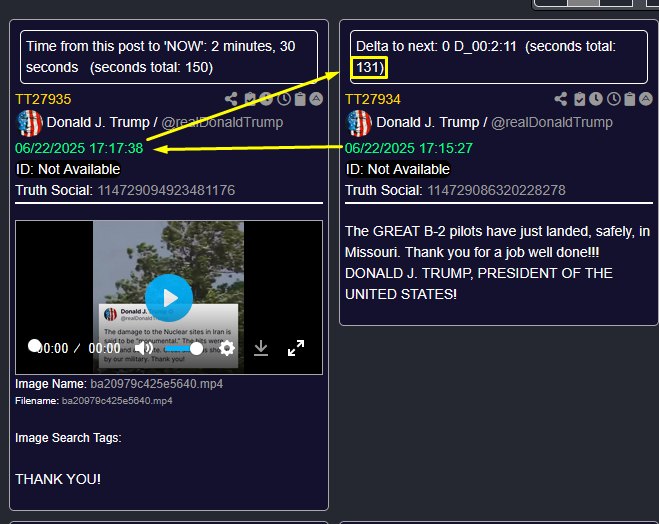Image resolution: width=659 pixels, height=524 pixels.
Task: Click clipboard-check icon on post TT27935
Action: (250, 99)
